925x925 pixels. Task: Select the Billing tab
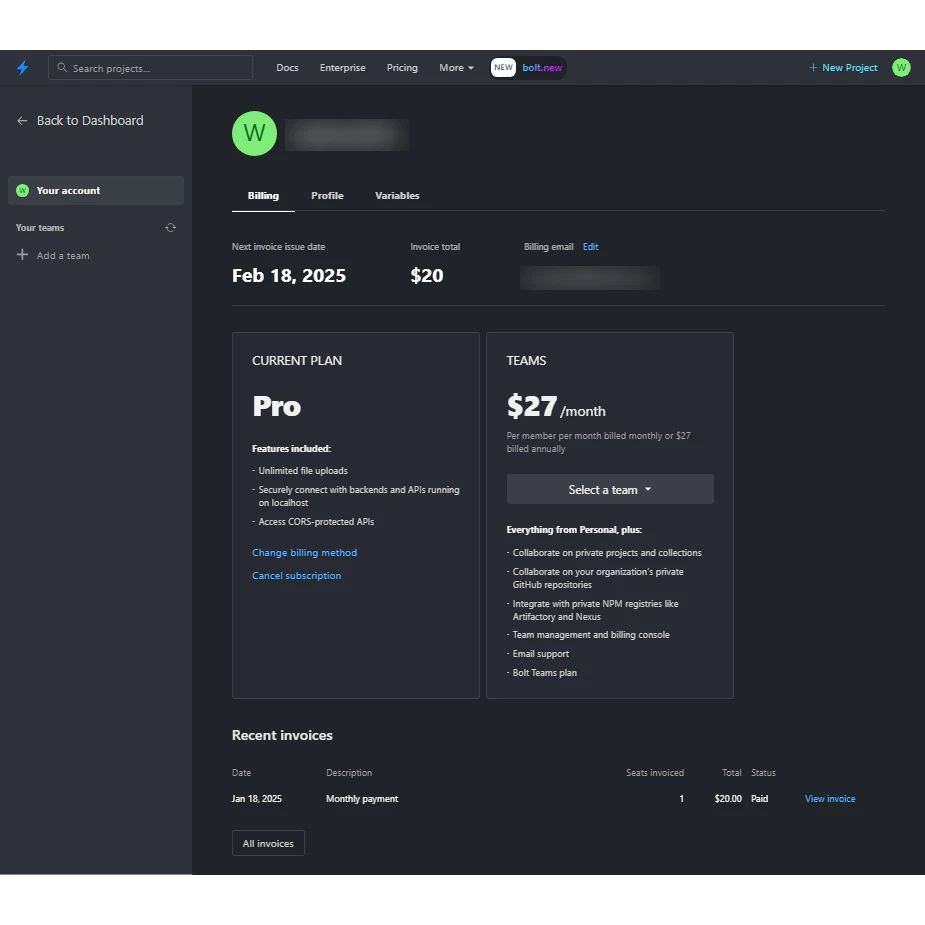[x=263, y=196]
